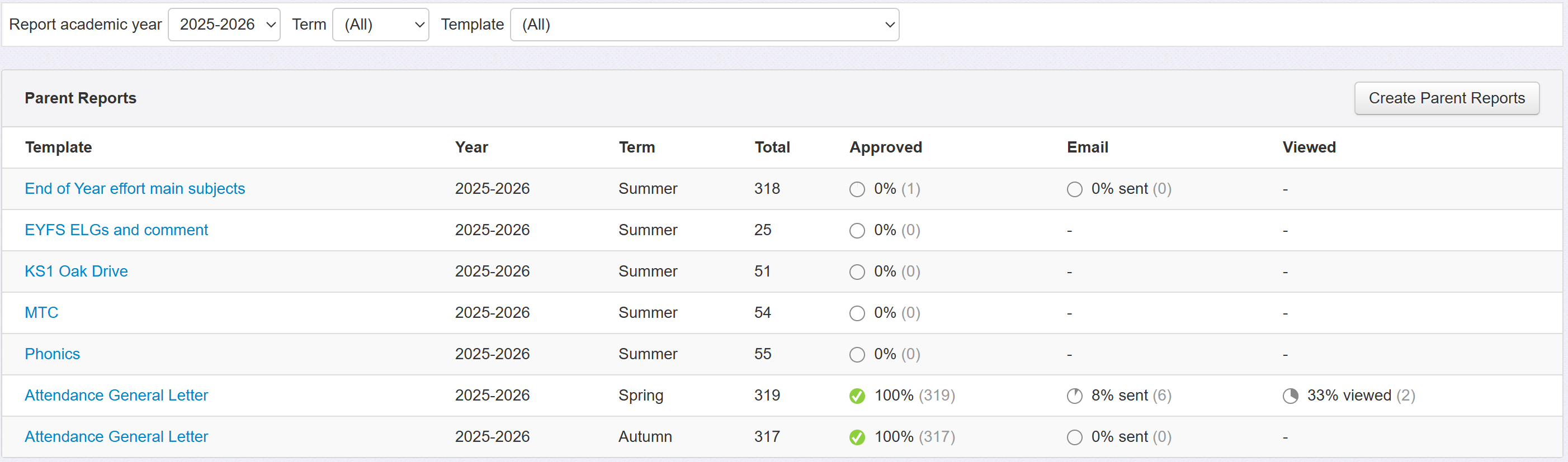This screenshot has height=462, width=1568.
Task: Open the KS1 Oak Drive report
Action: pos(76,272)
